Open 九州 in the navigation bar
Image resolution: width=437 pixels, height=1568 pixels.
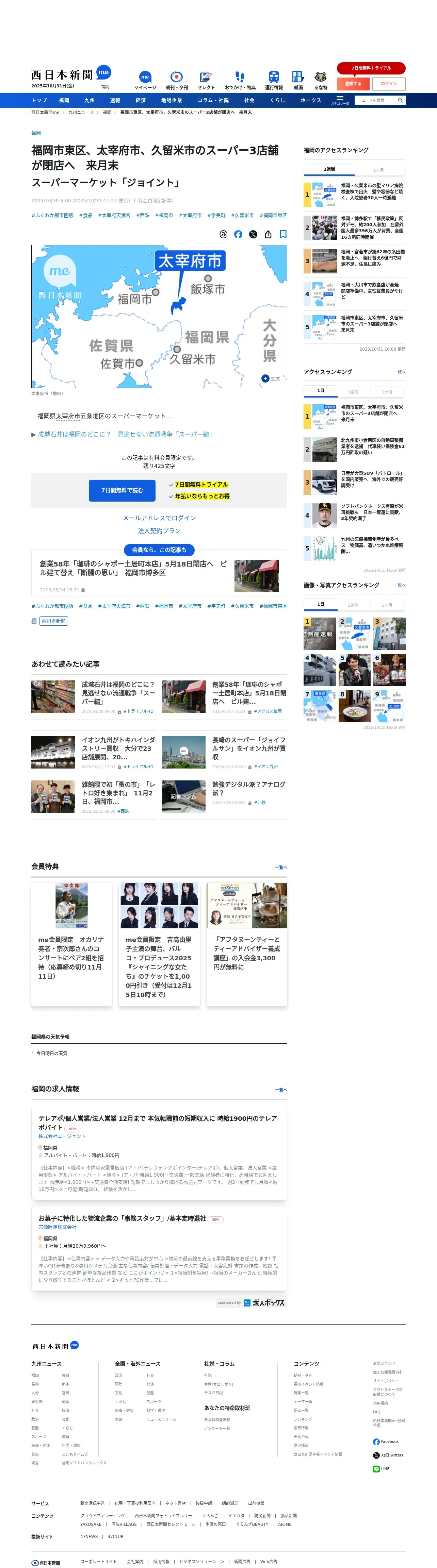coord(90,100)
